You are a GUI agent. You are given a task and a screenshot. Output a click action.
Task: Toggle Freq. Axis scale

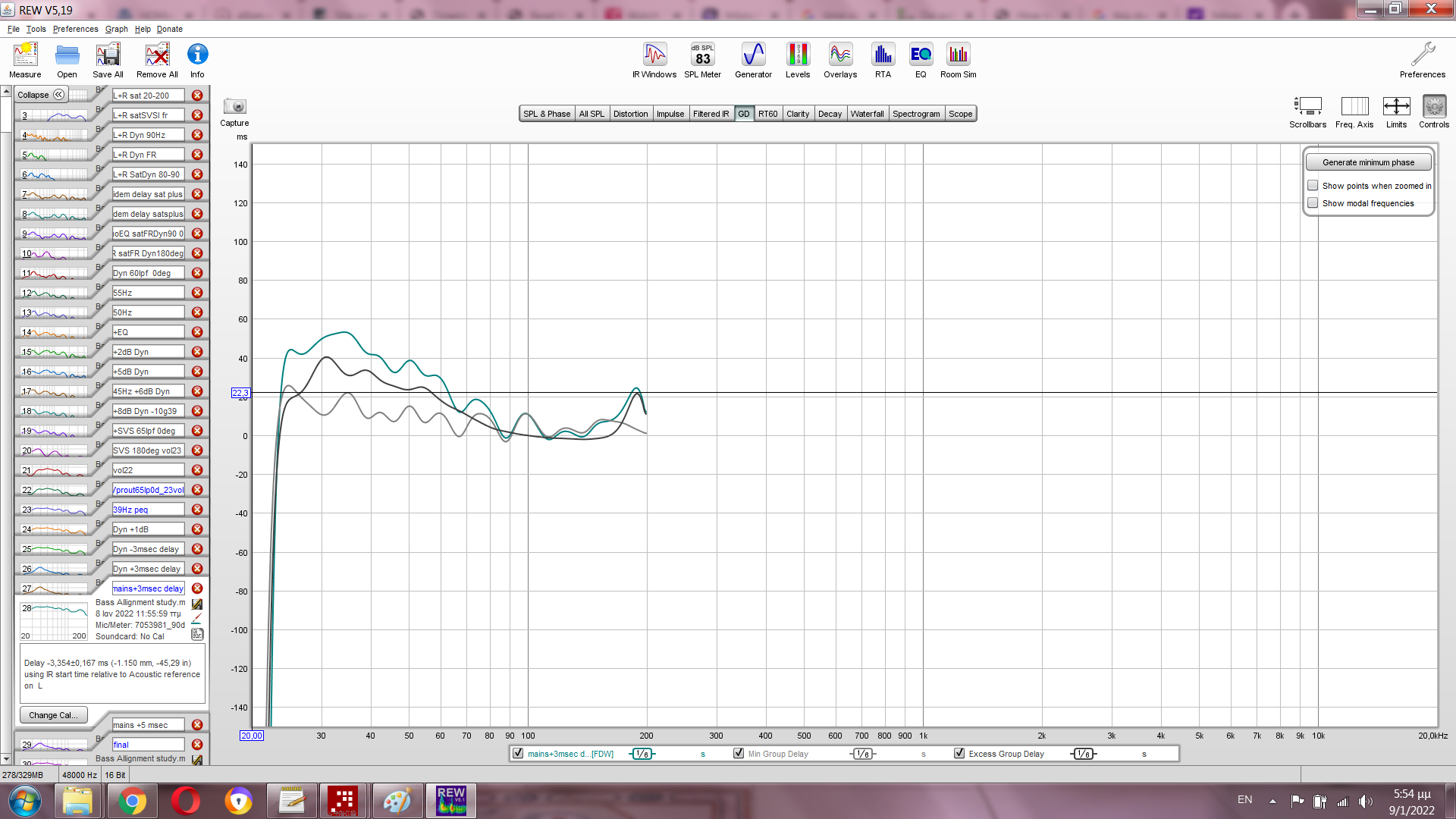[x=1354, y=111]
